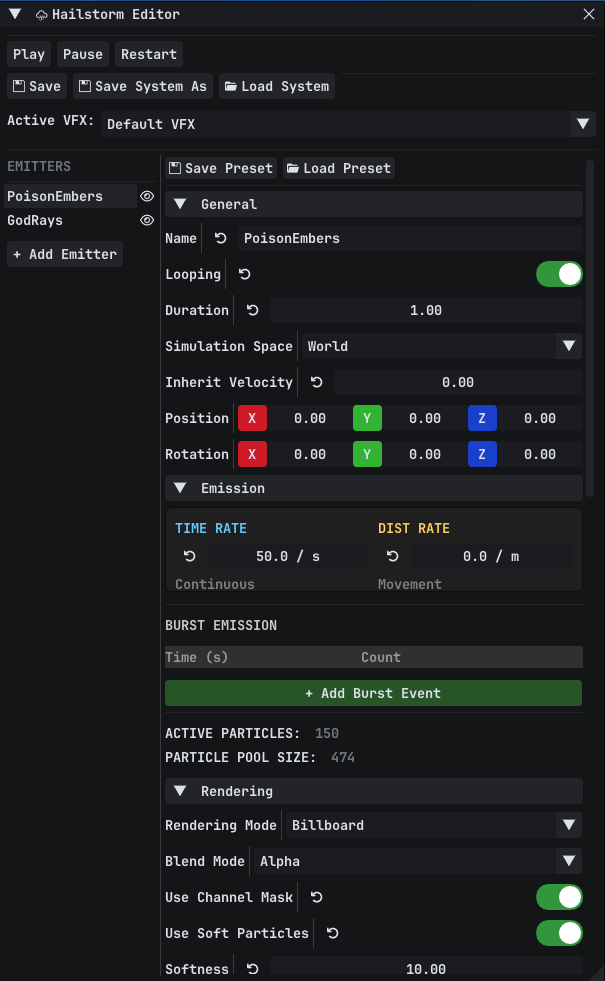605x981 pixels.
Task: Click the Rotation Y axis label
Action: tap(367, 454)
